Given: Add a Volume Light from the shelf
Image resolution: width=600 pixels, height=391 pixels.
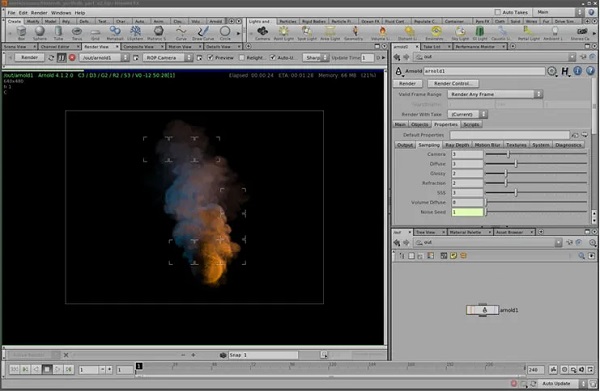Looking at the screenshot, I should click(382, 33).
